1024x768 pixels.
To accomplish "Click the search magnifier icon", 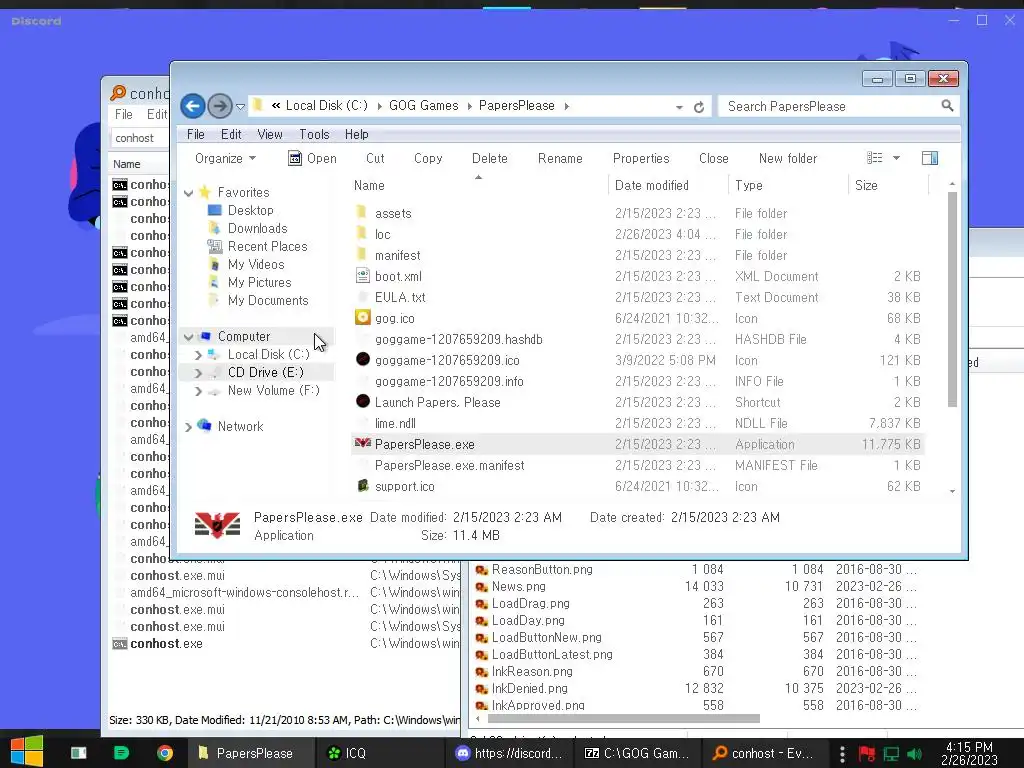I will click(x=948, y=106).
